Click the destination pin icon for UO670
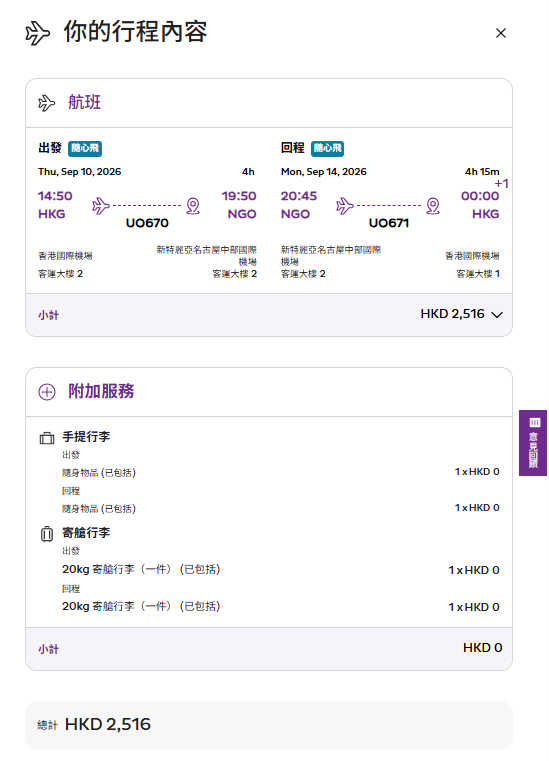This screenshot has width=549, height=761. coord(193,206)
